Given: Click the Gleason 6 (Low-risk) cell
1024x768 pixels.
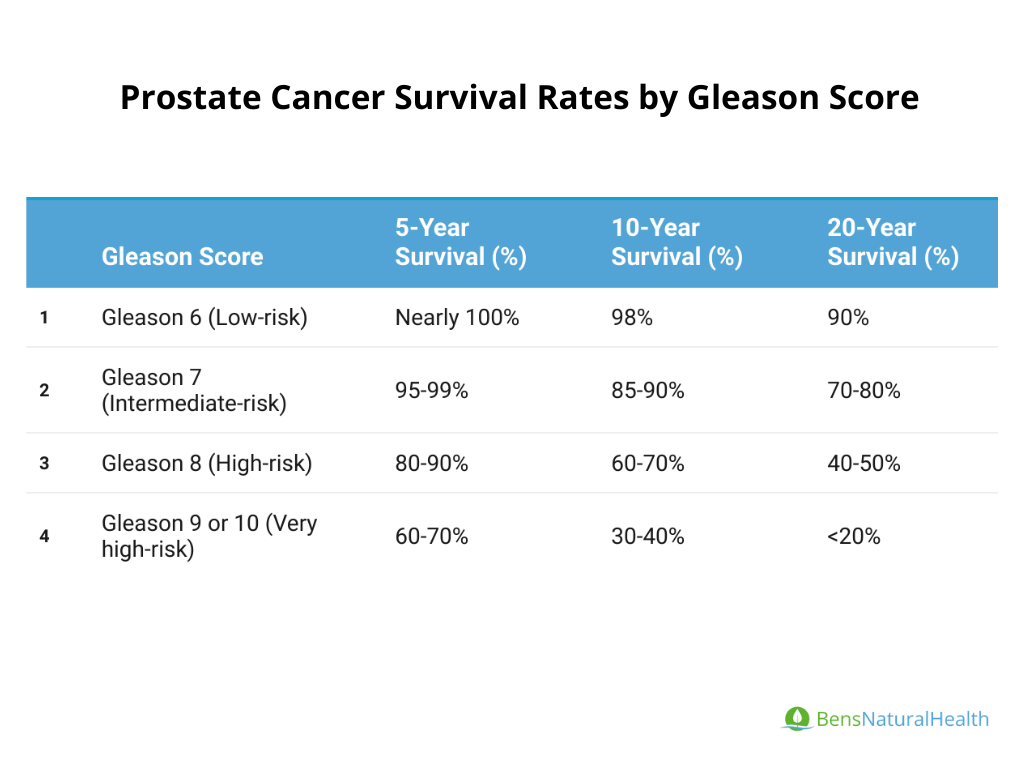Looking at the screenshot, I should 204,318.
